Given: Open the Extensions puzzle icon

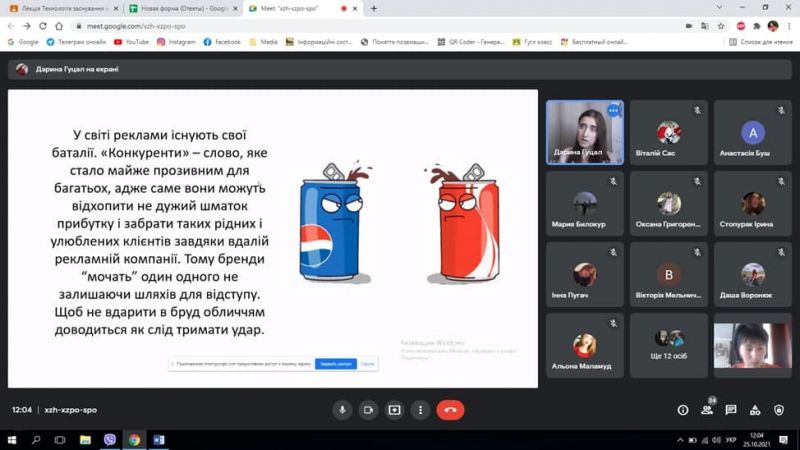Looking at the screenshot, I should pos(757,26).
